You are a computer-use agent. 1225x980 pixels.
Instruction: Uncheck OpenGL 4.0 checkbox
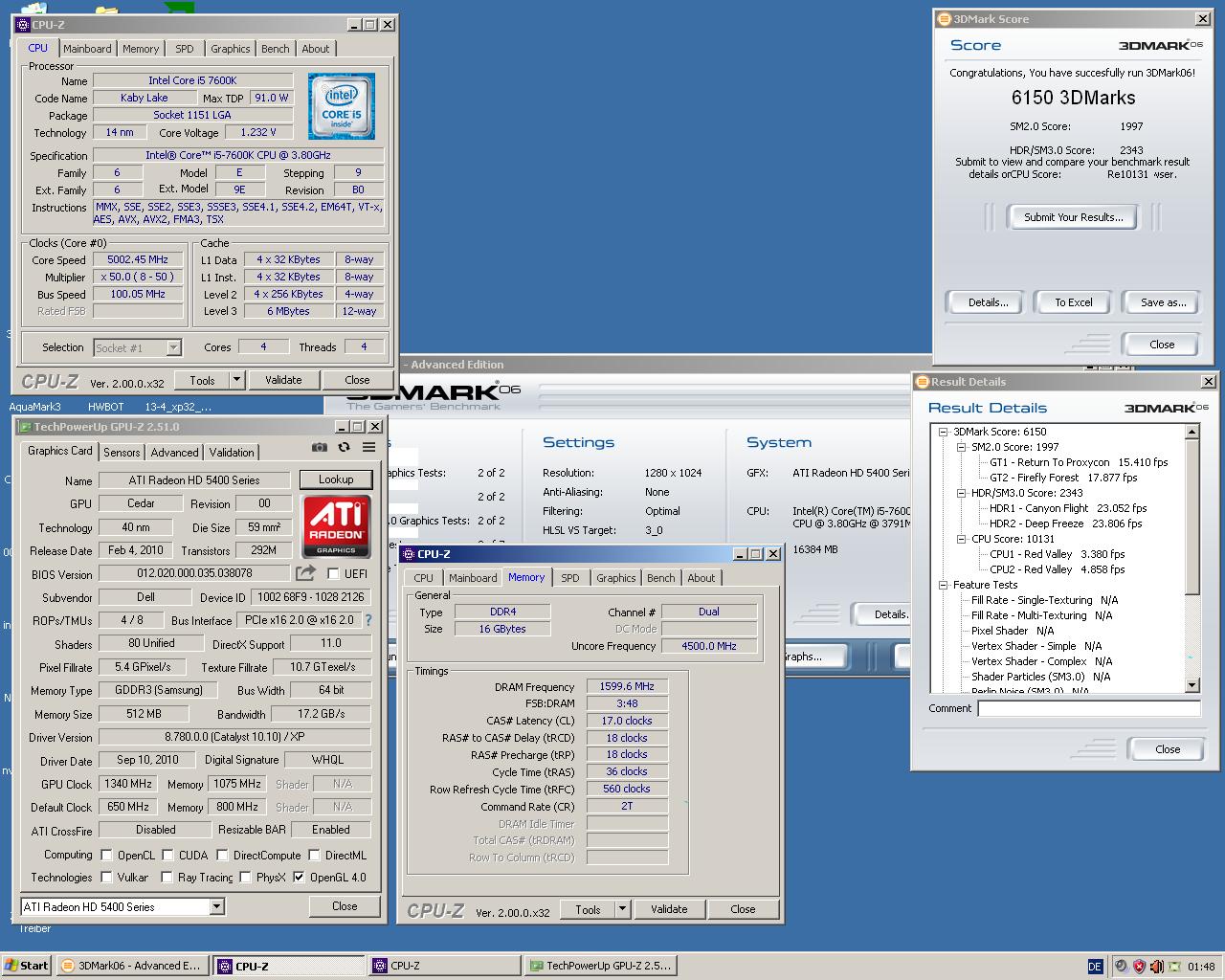click(x=300, y=878)
